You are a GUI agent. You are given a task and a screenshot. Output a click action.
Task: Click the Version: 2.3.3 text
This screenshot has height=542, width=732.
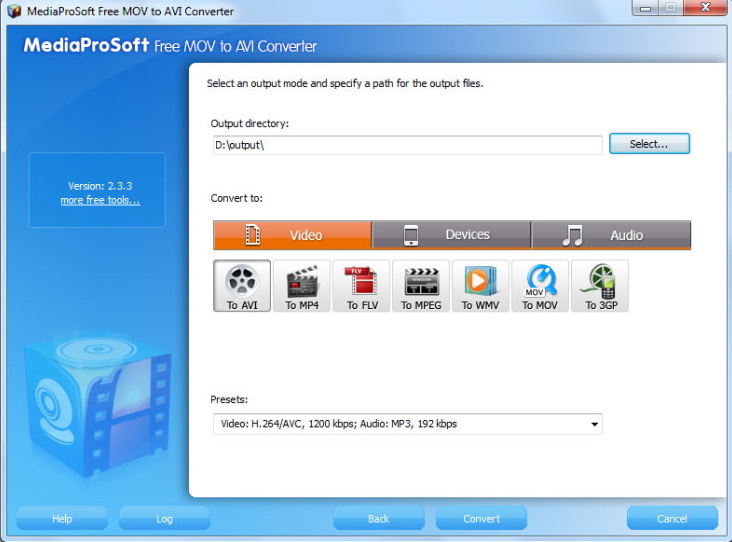(100, 186)
